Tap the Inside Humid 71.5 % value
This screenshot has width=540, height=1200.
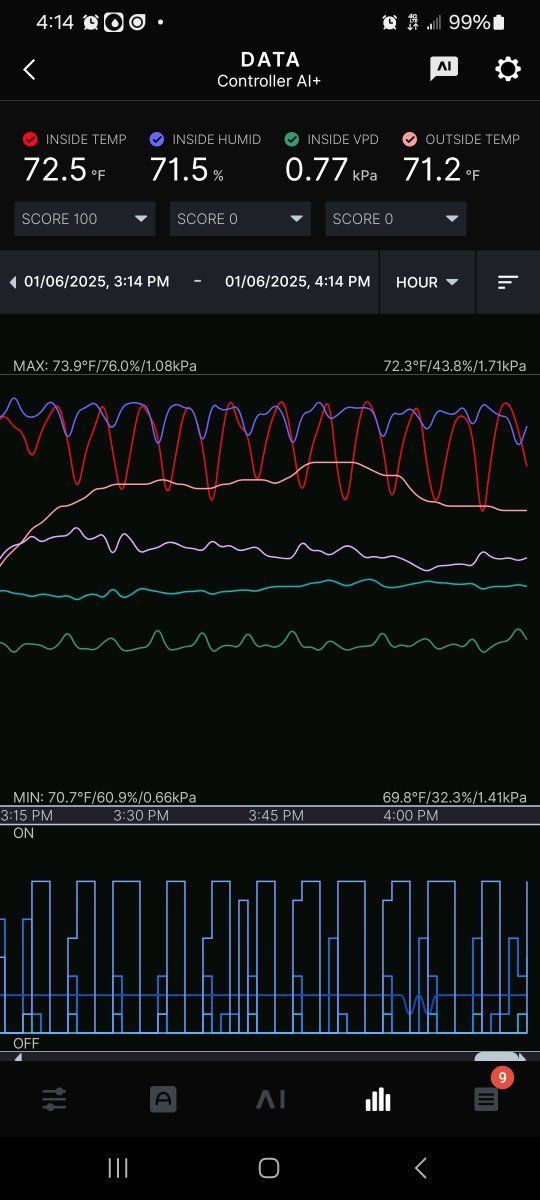pos(186,170)
